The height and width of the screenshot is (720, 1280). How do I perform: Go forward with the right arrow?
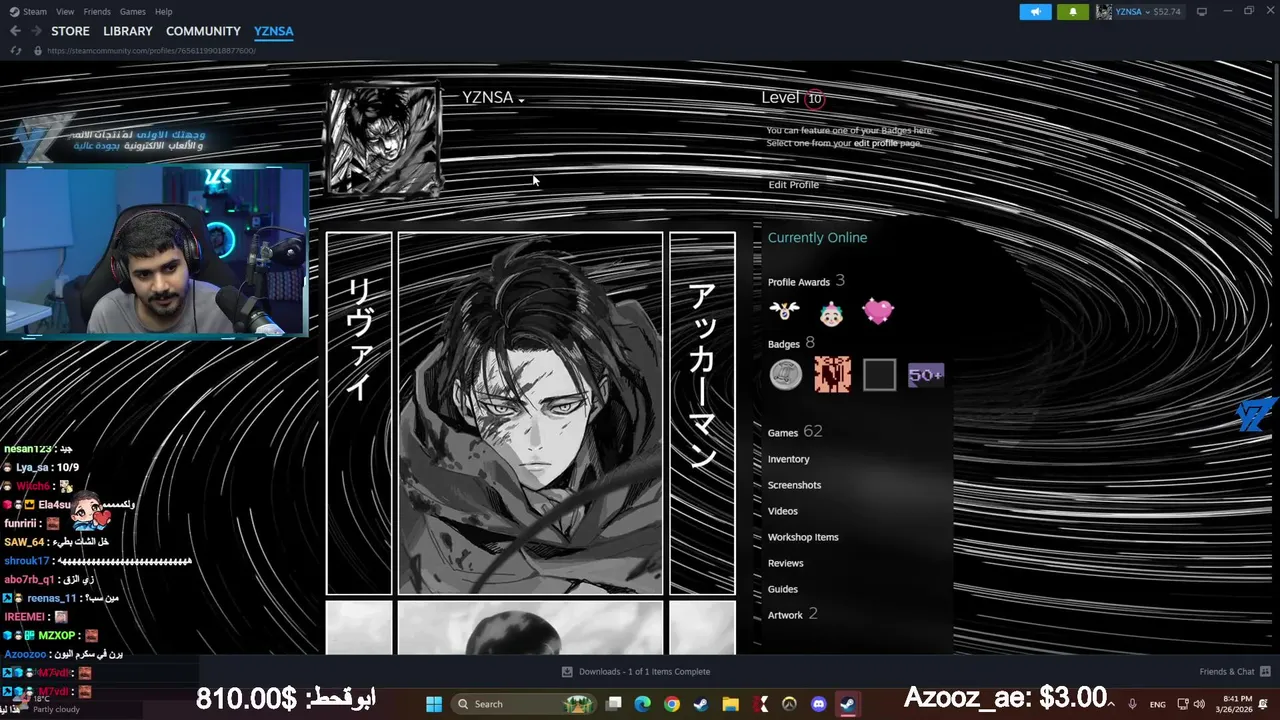(x=36, y=31)
